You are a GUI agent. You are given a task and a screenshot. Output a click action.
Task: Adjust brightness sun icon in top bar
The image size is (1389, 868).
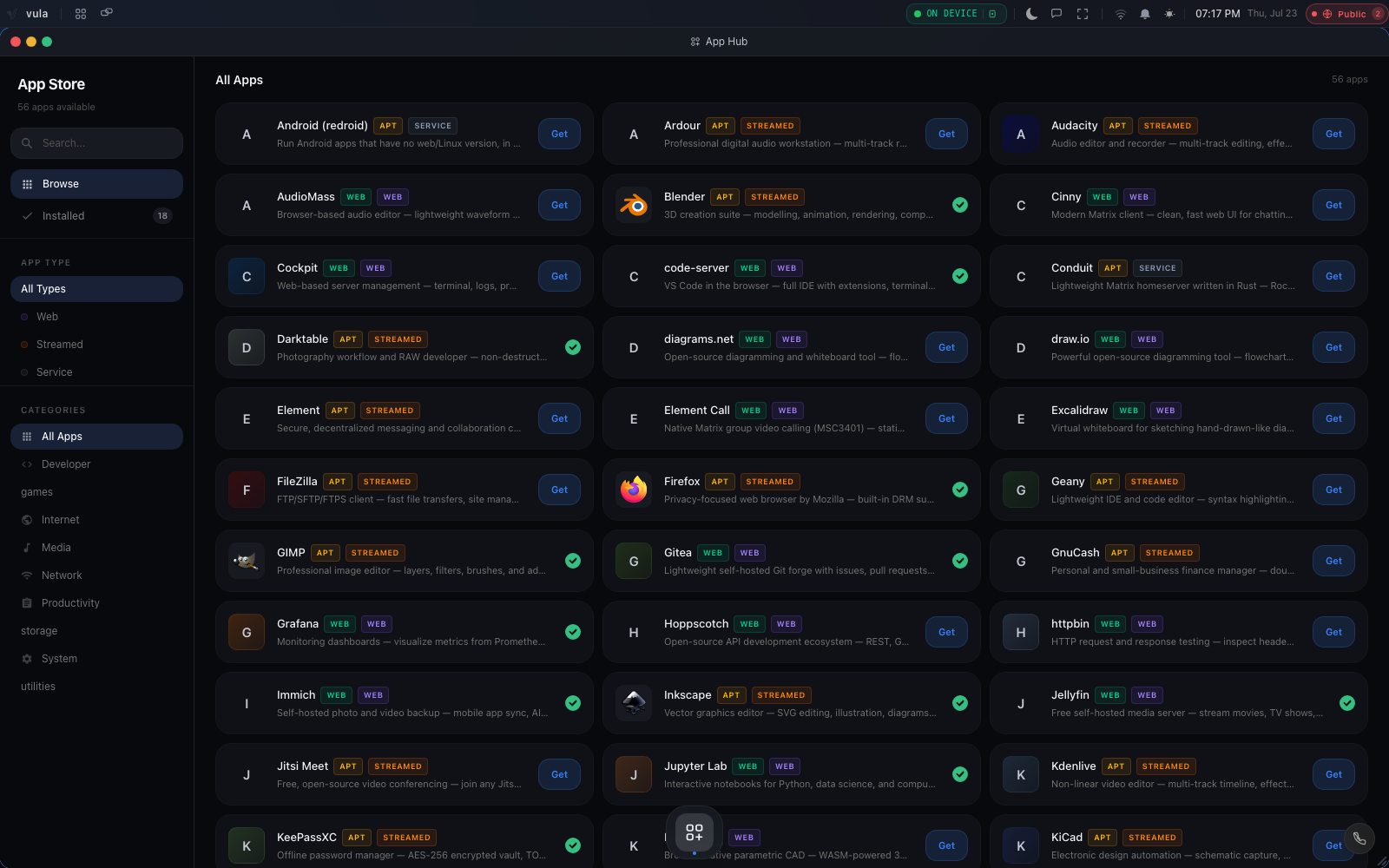tap(1169, 14)
